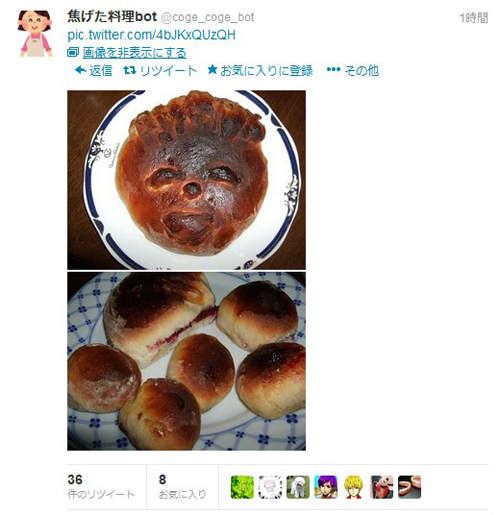This screenshot has width=500, height=515.
Task: Click the white dog user avatar
Action: (x=298, y=487)
